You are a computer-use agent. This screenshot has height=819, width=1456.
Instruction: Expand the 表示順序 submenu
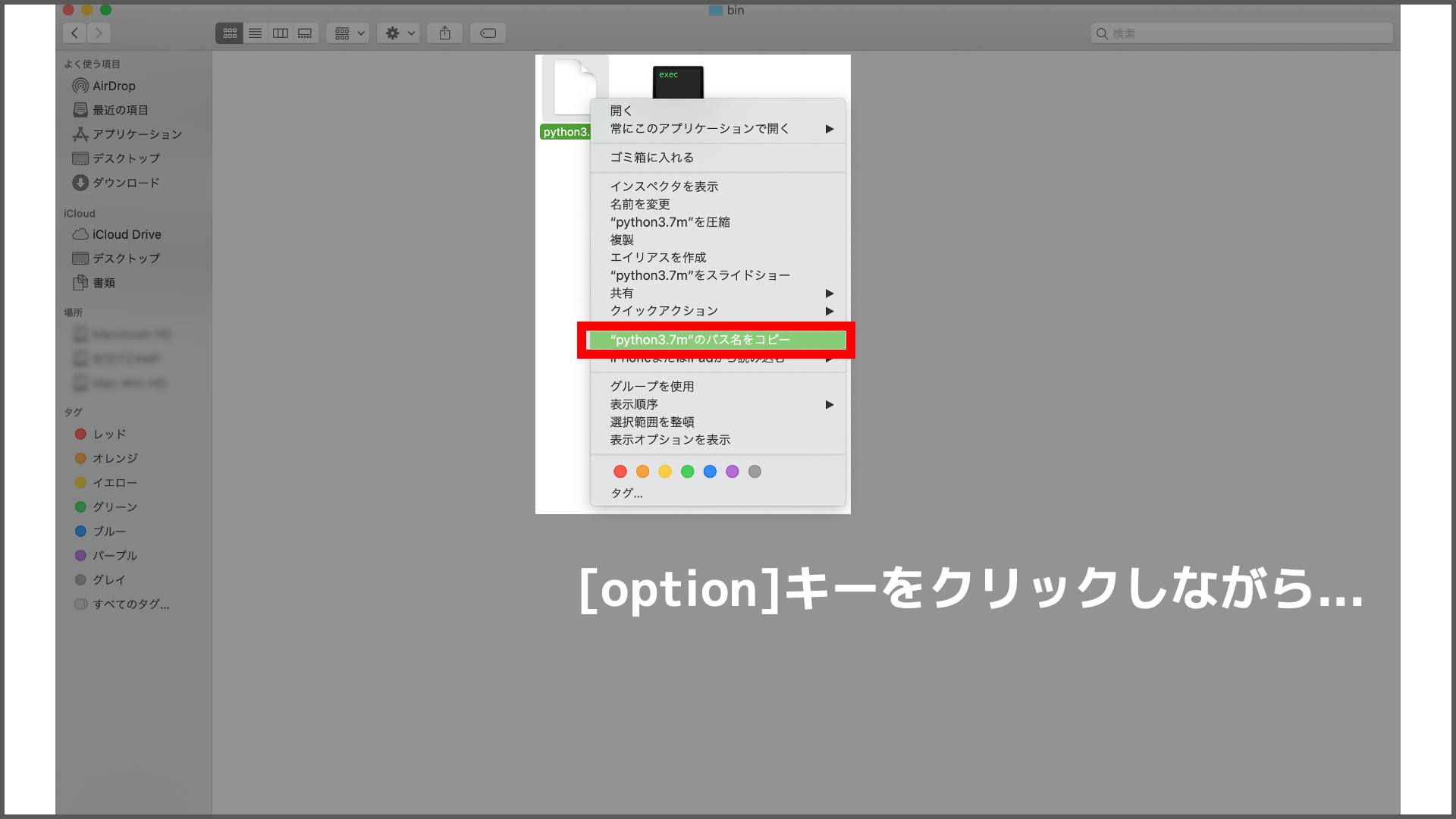pyautogui.click(x=717, y=405)
